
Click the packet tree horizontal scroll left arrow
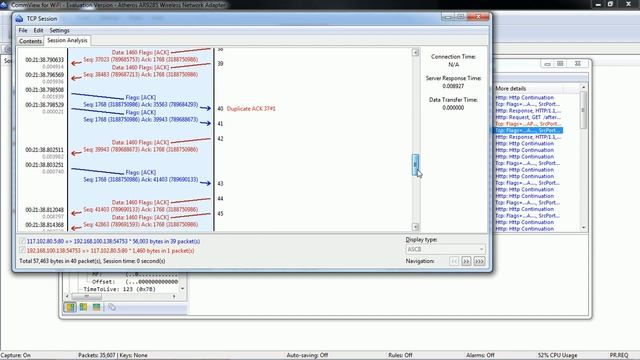[67, 296]
